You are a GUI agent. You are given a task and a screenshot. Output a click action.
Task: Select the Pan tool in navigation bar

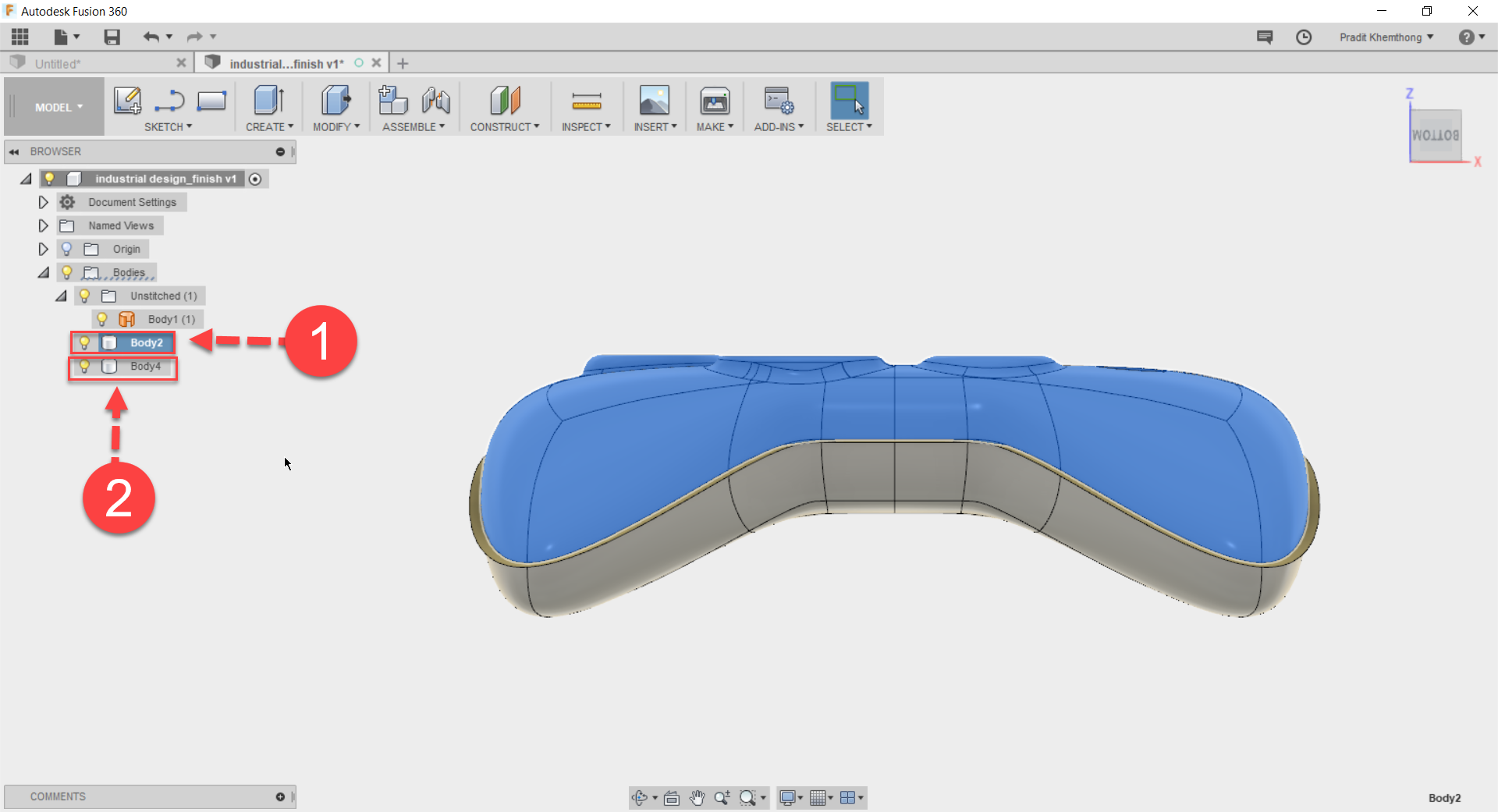click(697, 797)
